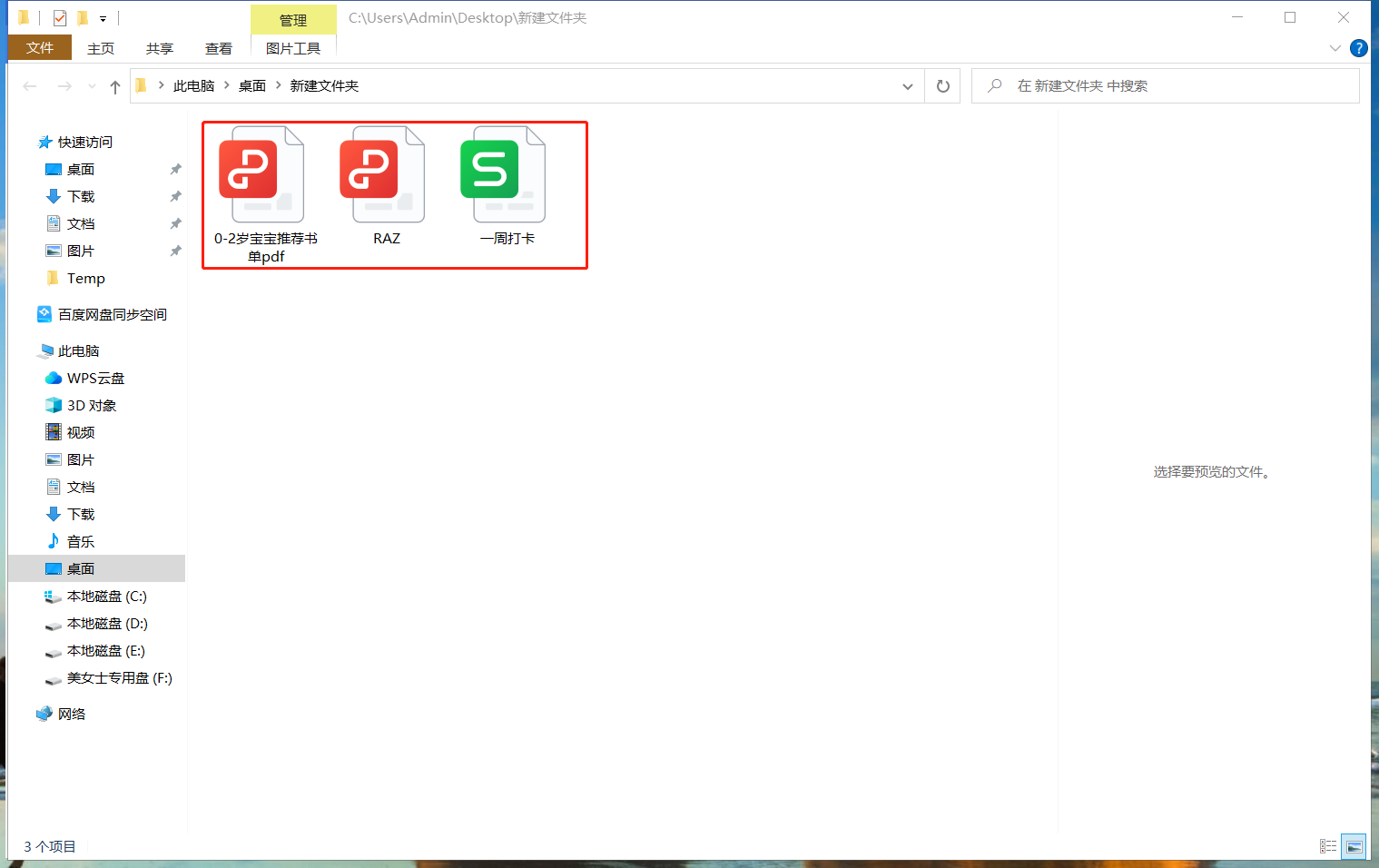Open the address bar dropdown arrow
This screenshot has width=1379, height=868.
tap(907, 85)
